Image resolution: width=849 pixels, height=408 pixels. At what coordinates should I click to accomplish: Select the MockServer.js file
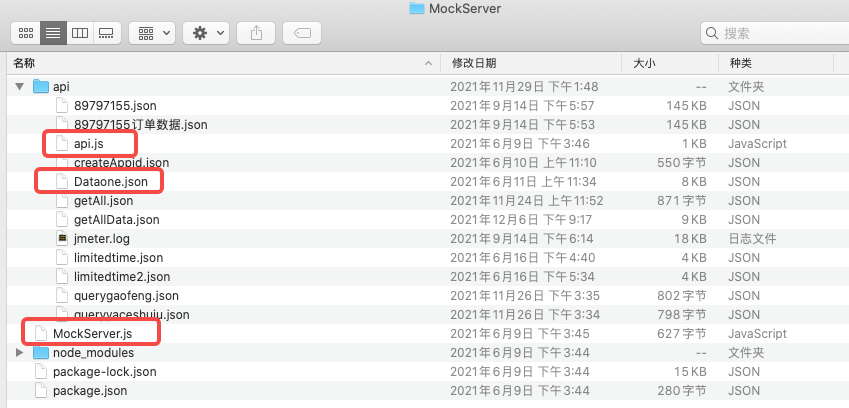[x=92, y=334]
